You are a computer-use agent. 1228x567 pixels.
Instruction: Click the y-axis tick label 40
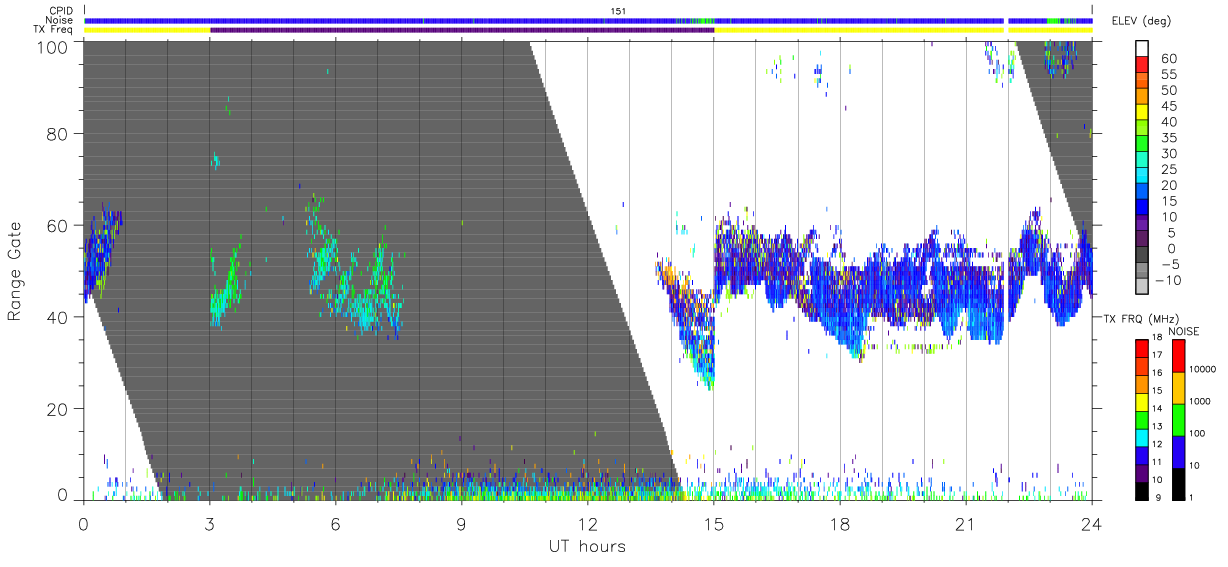[58, 317]
